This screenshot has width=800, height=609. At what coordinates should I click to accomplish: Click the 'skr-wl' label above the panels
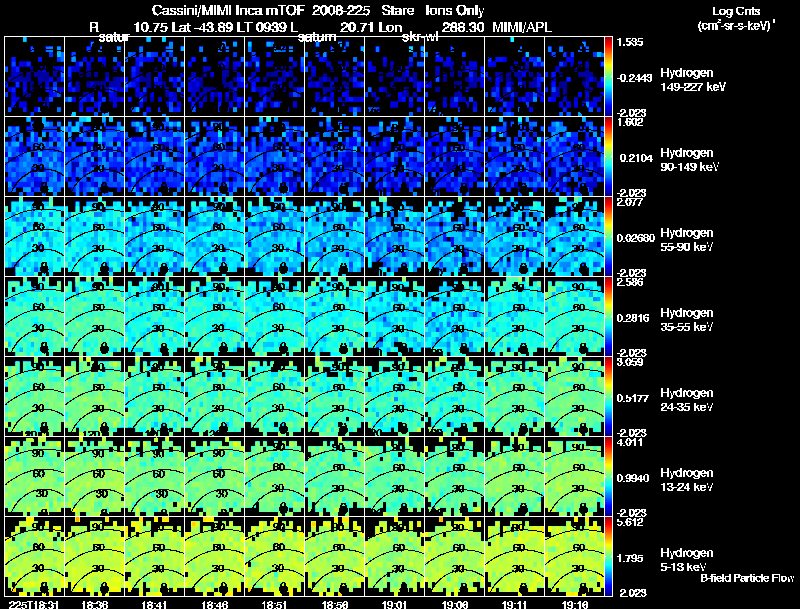pos(419,37)
